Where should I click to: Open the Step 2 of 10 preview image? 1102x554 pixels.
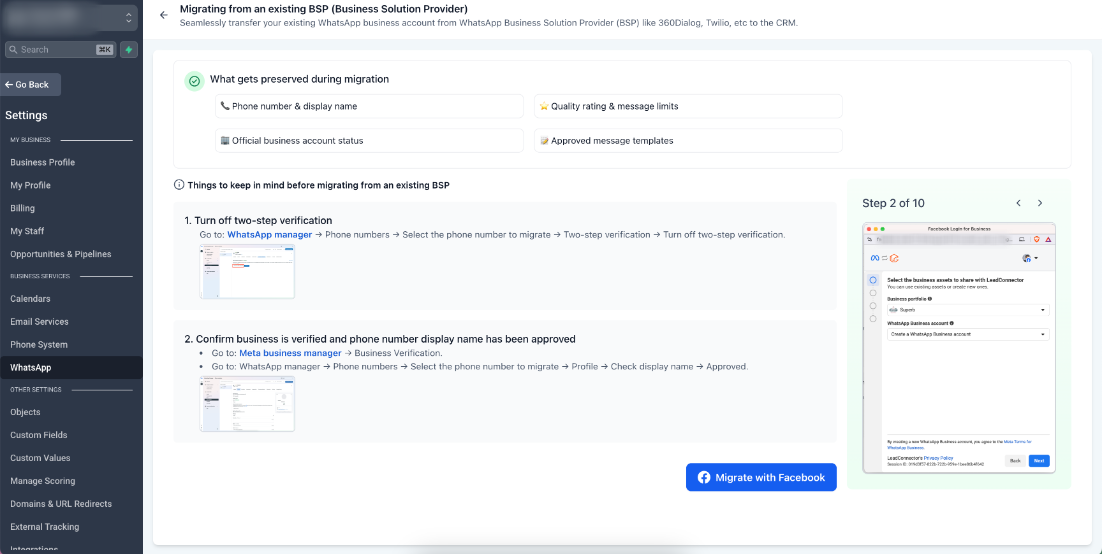point(959,347)
